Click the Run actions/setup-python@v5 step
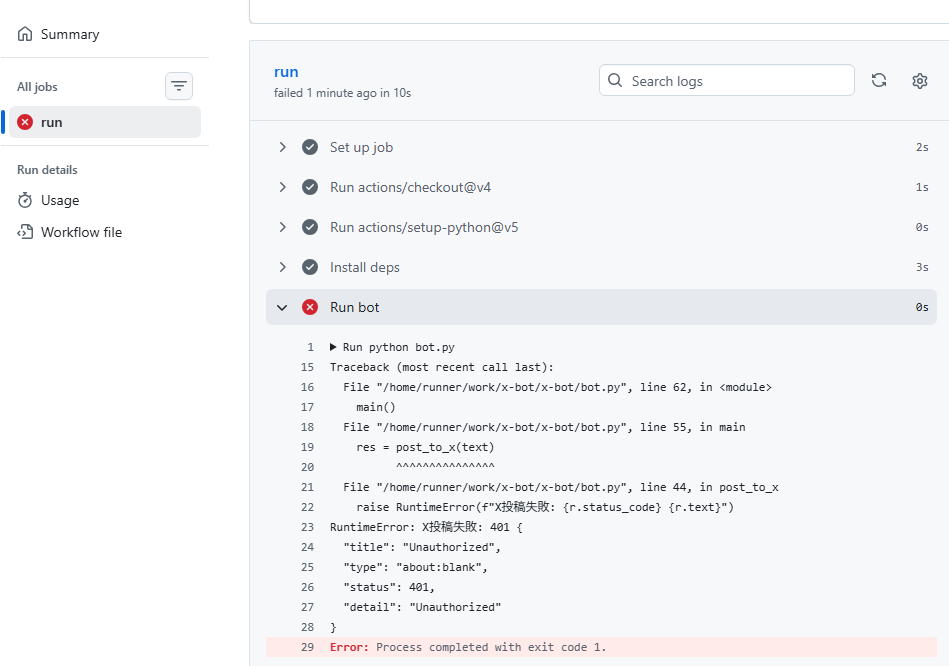The height and width of the screenshot is (666, 949). [x=424, y=227]
